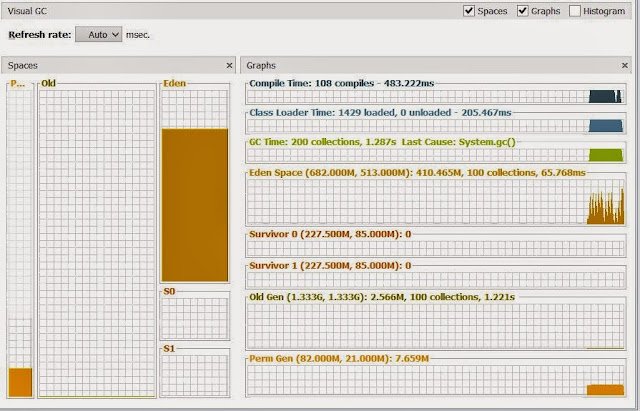This screenshot has height=411, width=640.
Task: Click the S1 label in Spaces panel
Action: (x=169, y=349)
